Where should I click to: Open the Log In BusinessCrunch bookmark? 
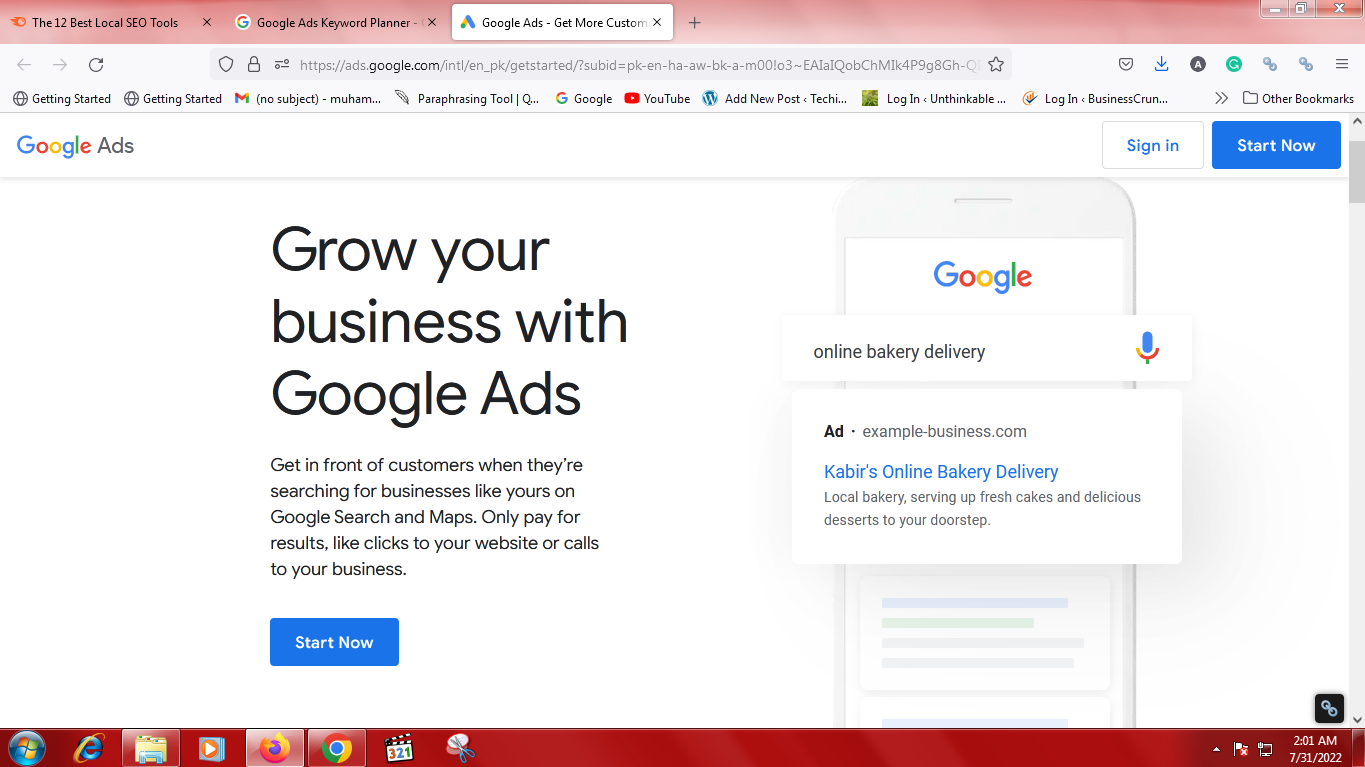pos(1095,98)
